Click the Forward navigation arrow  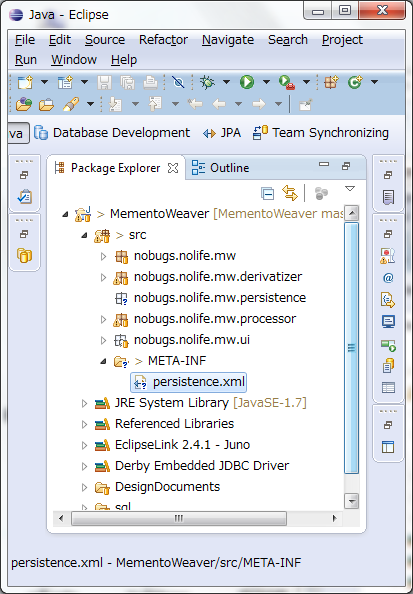259,104
